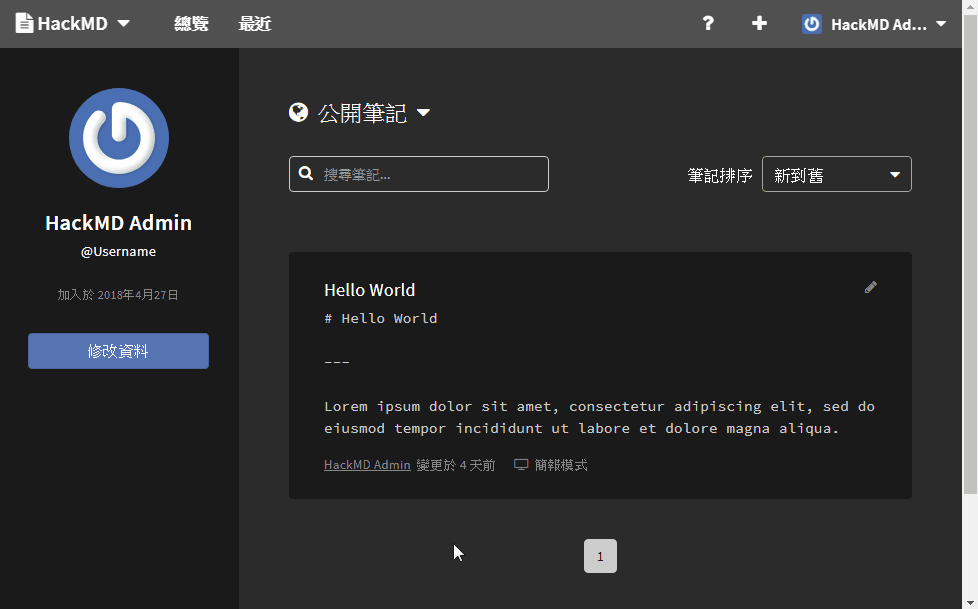Open the 新到舊 sort order dropdown
Viewport: 978px width, 609px height.
[836, 173]
